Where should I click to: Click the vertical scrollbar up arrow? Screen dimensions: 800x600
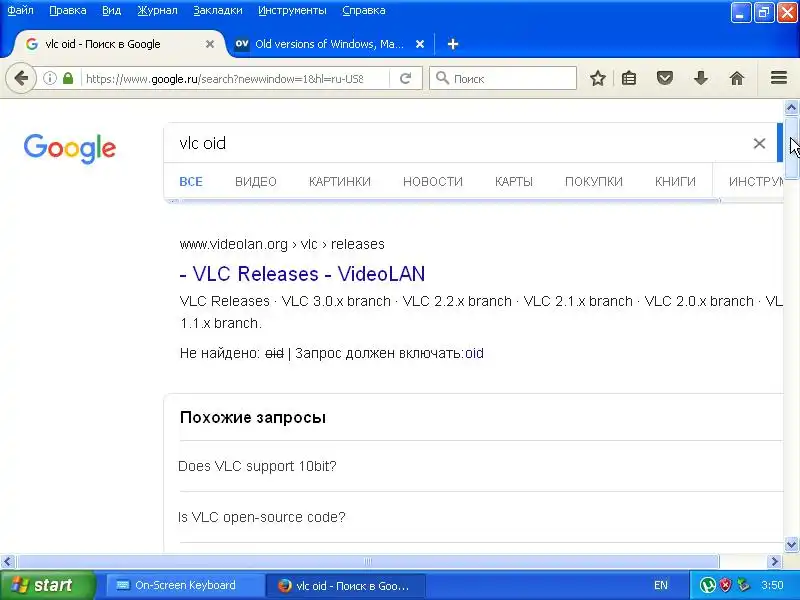791,108
